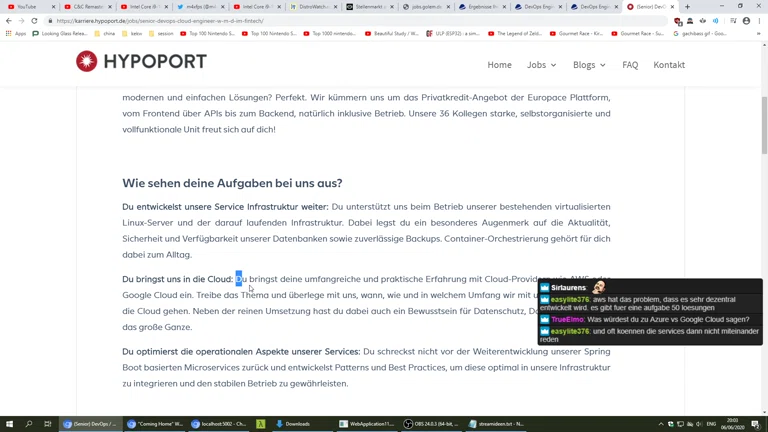Click the Hypoport logo
768x432 pixels.
coord(141,62)
